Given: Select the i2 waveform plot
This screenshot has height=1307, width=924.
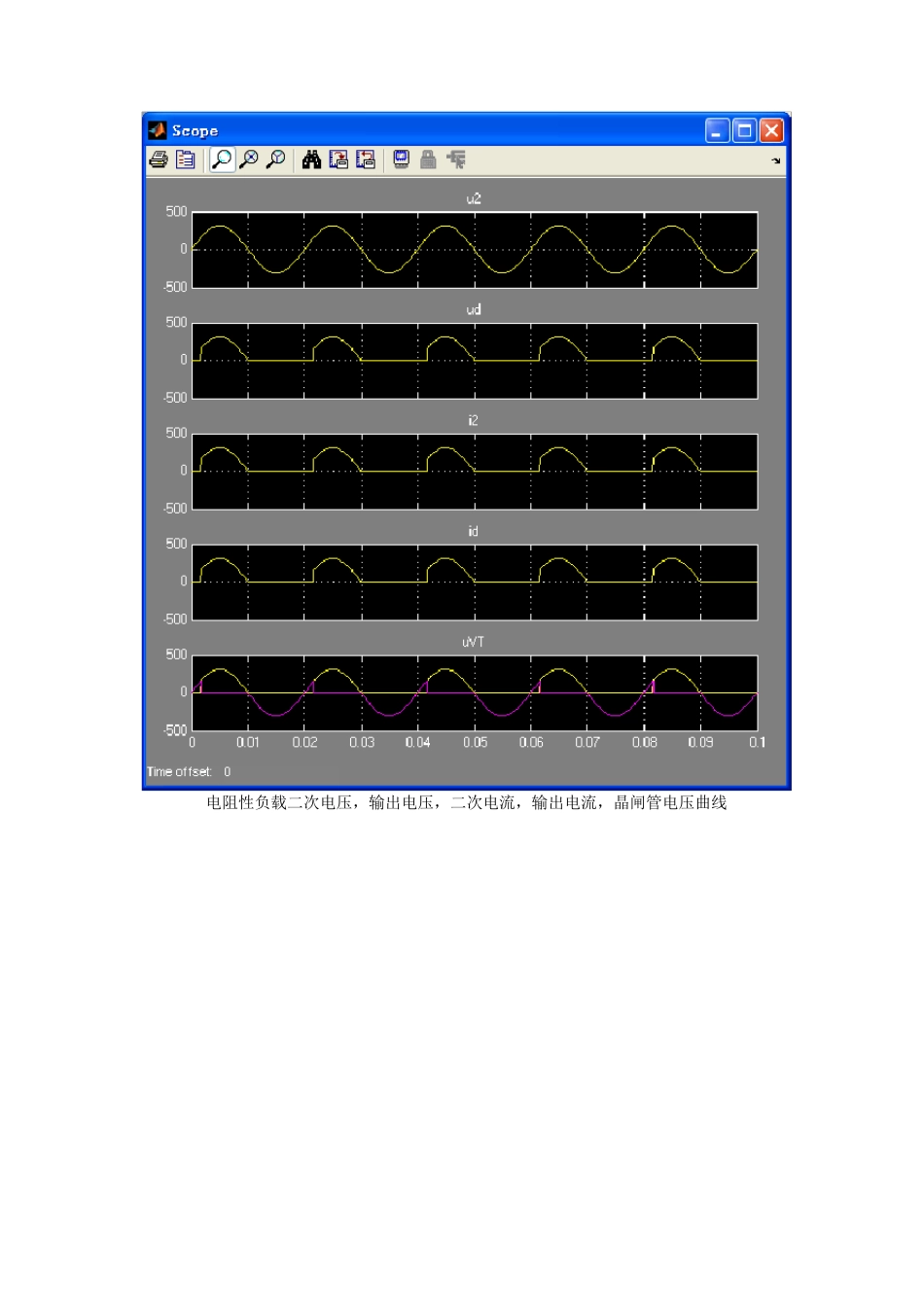Looking at the screenshot, I should tap(474, 472).
